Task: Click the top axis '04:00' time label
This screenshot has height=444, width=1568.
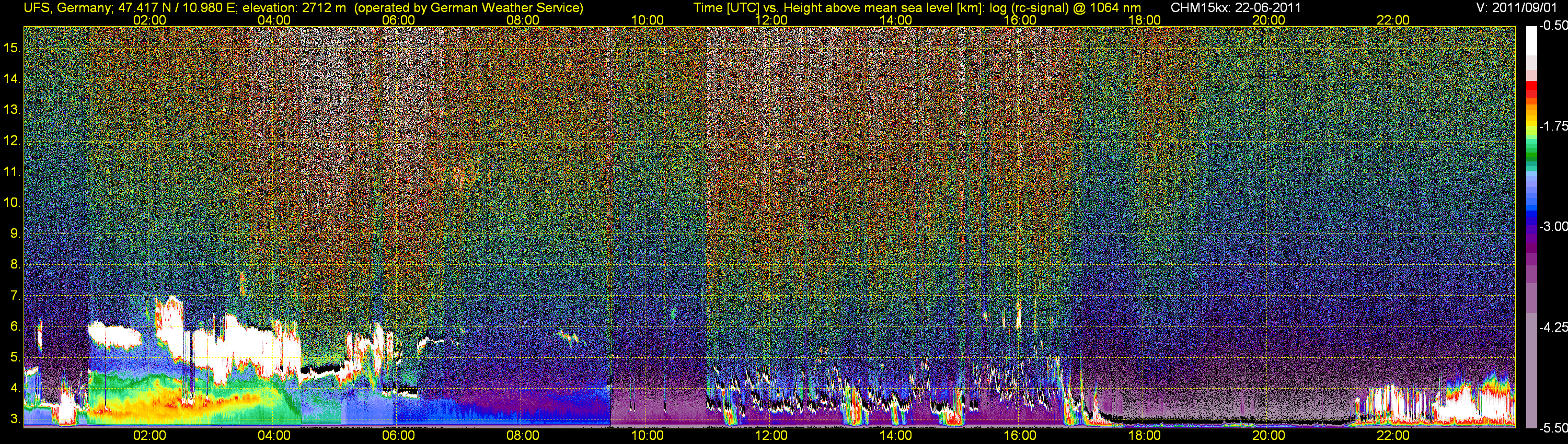Action: (274, 20)
